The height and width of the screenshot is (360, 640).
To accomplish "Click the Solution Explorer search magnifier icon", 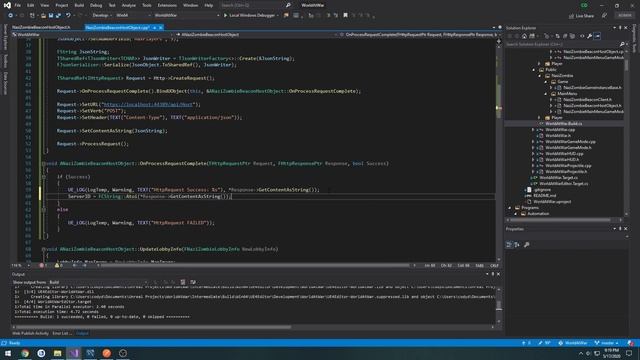I will 622,44.
